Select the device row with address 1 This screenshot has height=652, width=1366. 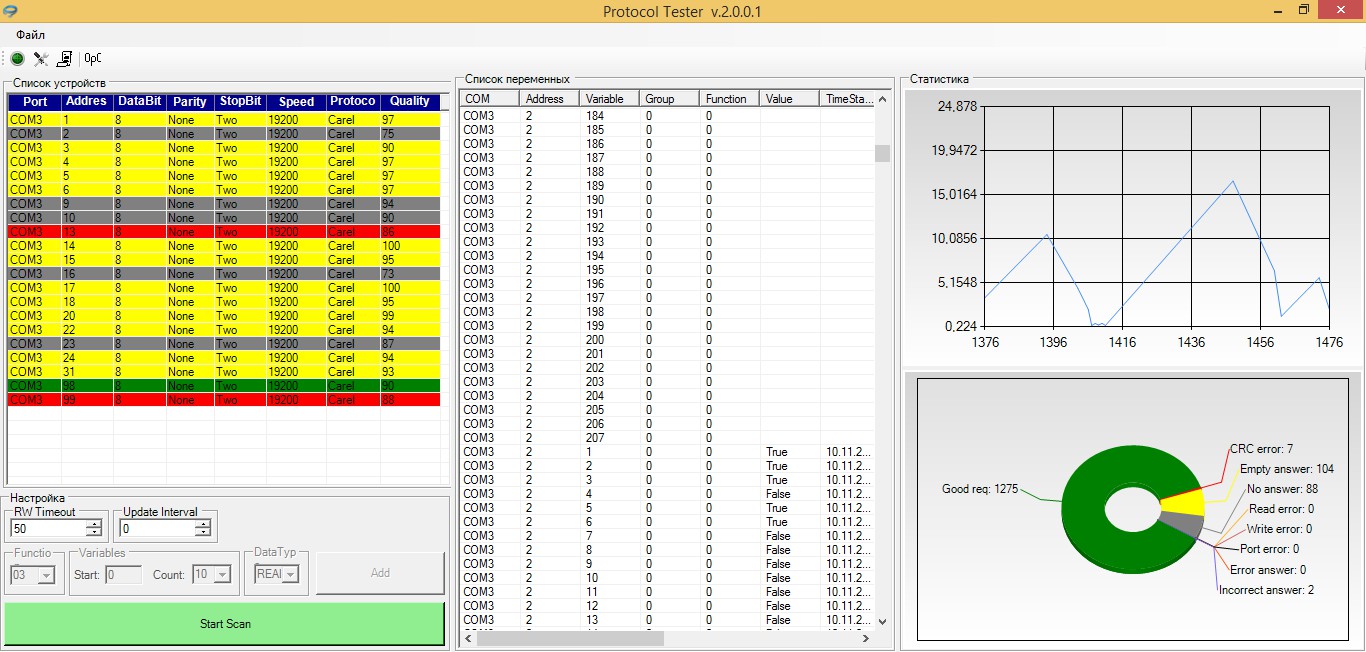click(225, 119)
